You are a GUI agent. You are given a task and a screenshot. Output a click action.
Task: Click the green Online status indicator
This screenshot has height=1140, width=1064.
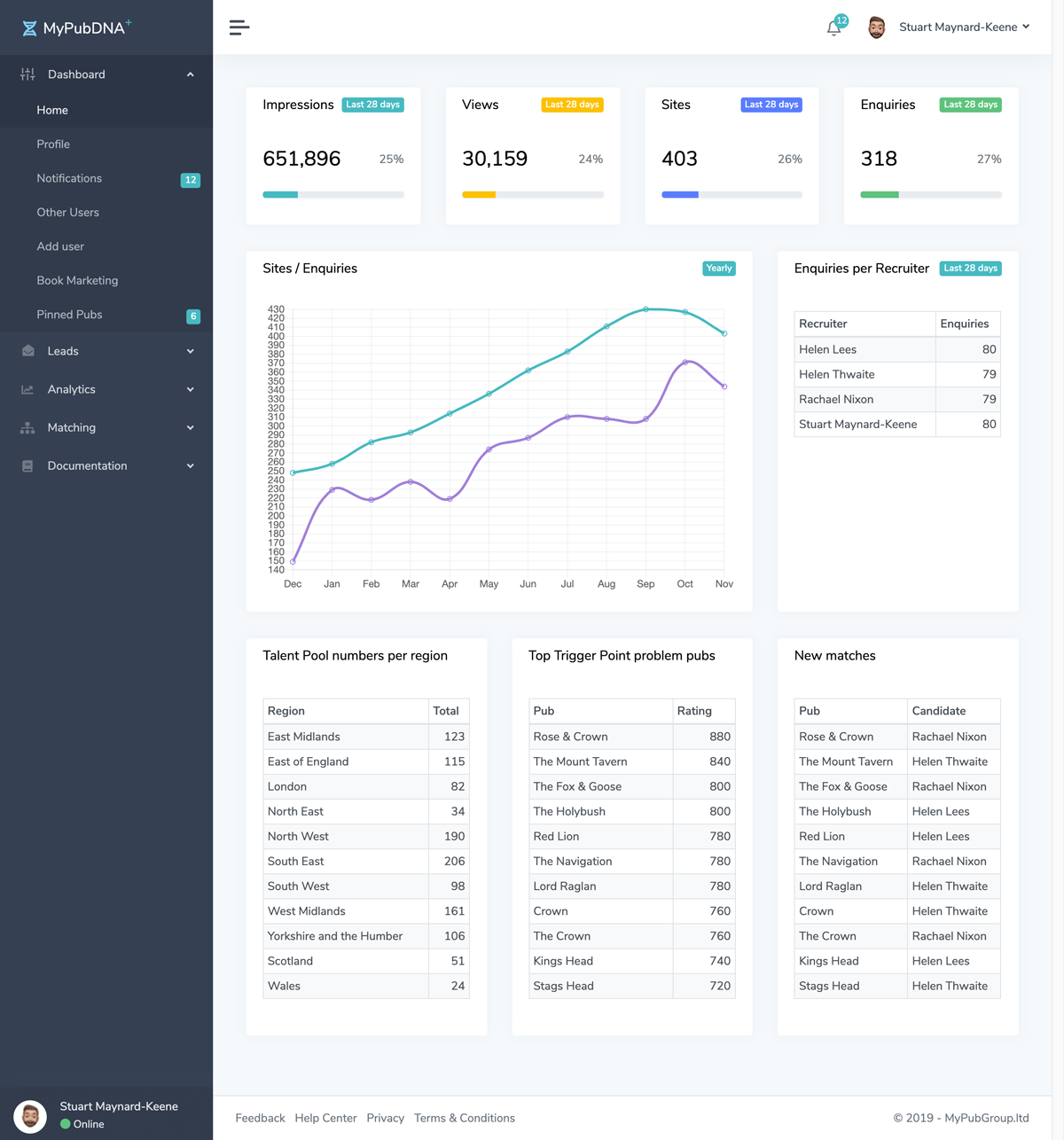coord(66,1124)
